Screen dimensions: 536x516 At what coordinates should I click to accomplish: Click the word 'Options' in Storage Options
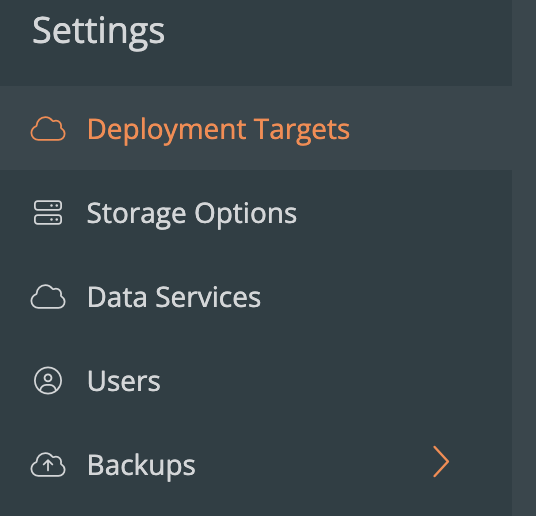[245, 215]
